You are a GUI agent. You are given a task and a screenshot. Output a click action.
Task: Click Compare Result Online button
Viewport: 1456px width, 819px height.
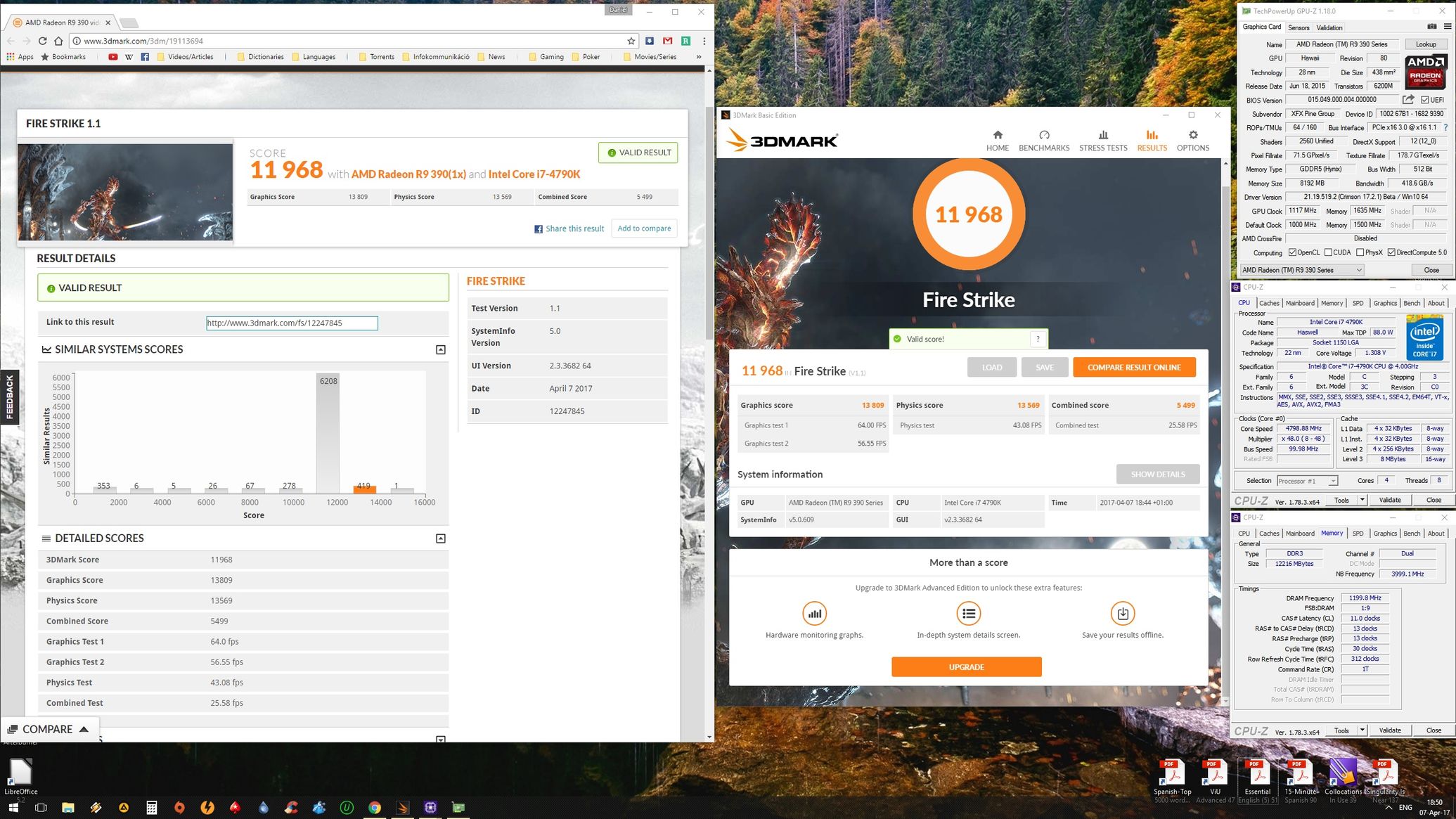(1133, 367)
